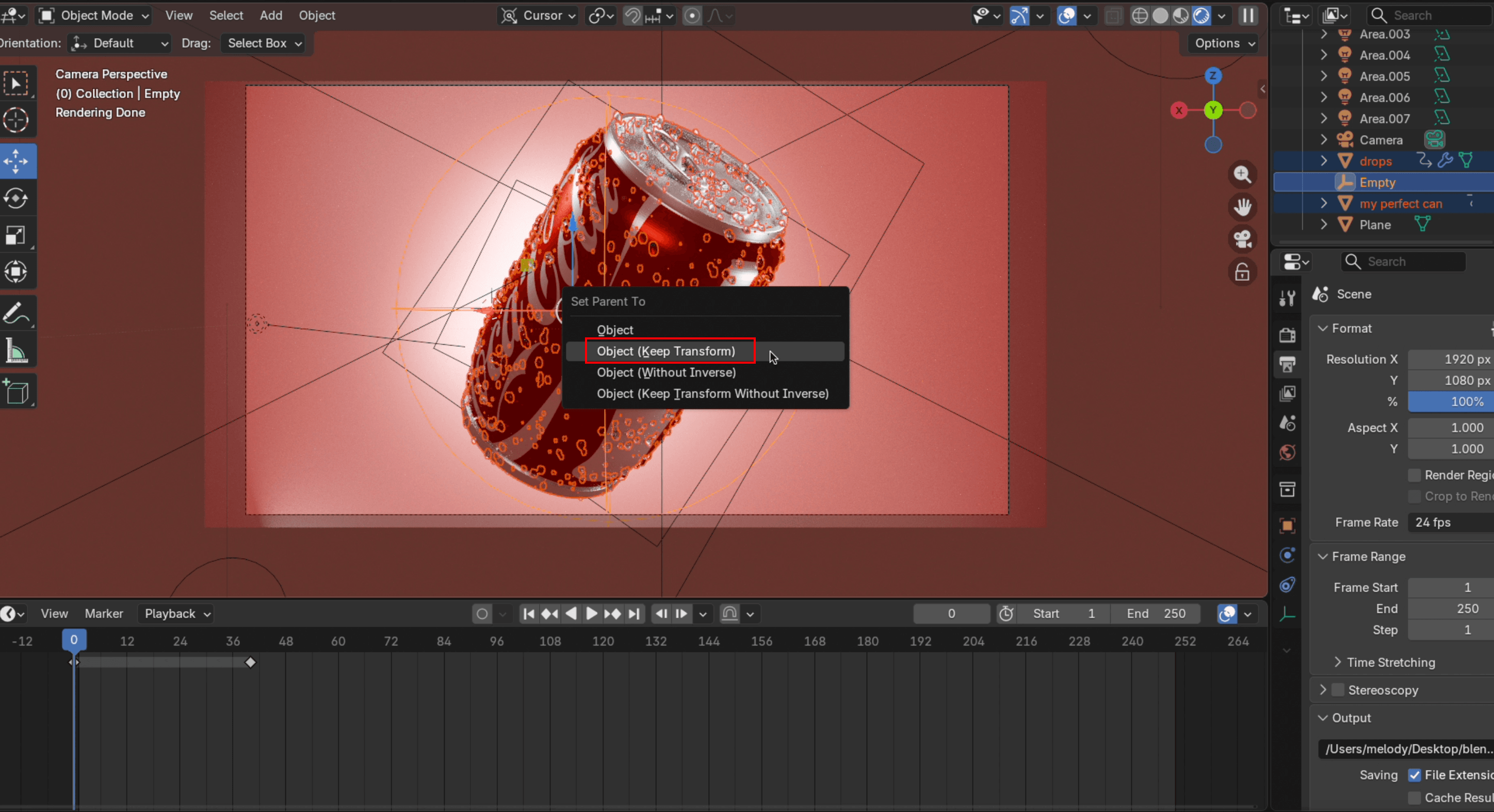Toggle auto keying in timeline
The height and width of the screenshot is (812, 1494).
click(x=481, y=613)
